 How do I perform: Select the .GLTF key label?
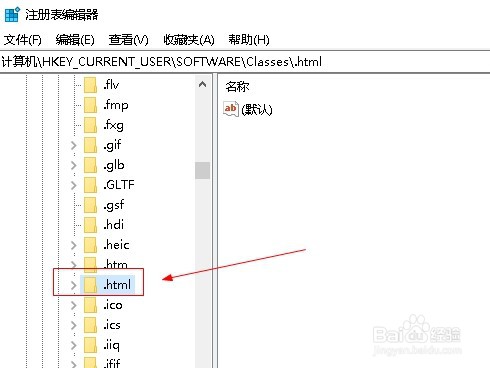pyautogui.click(x=119, y=185)
